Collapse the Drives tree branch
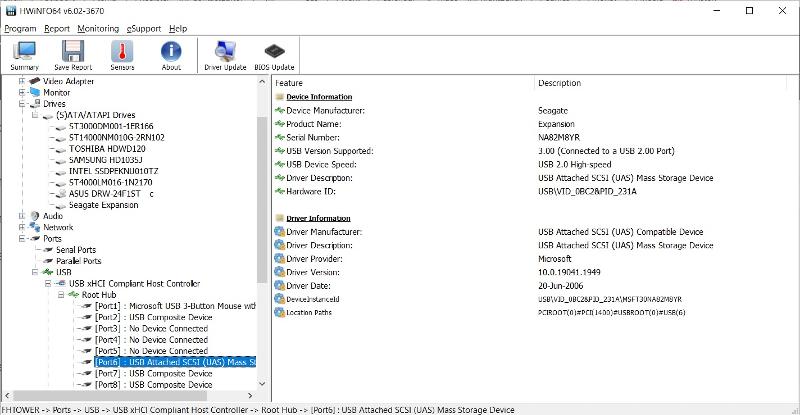 21,104
